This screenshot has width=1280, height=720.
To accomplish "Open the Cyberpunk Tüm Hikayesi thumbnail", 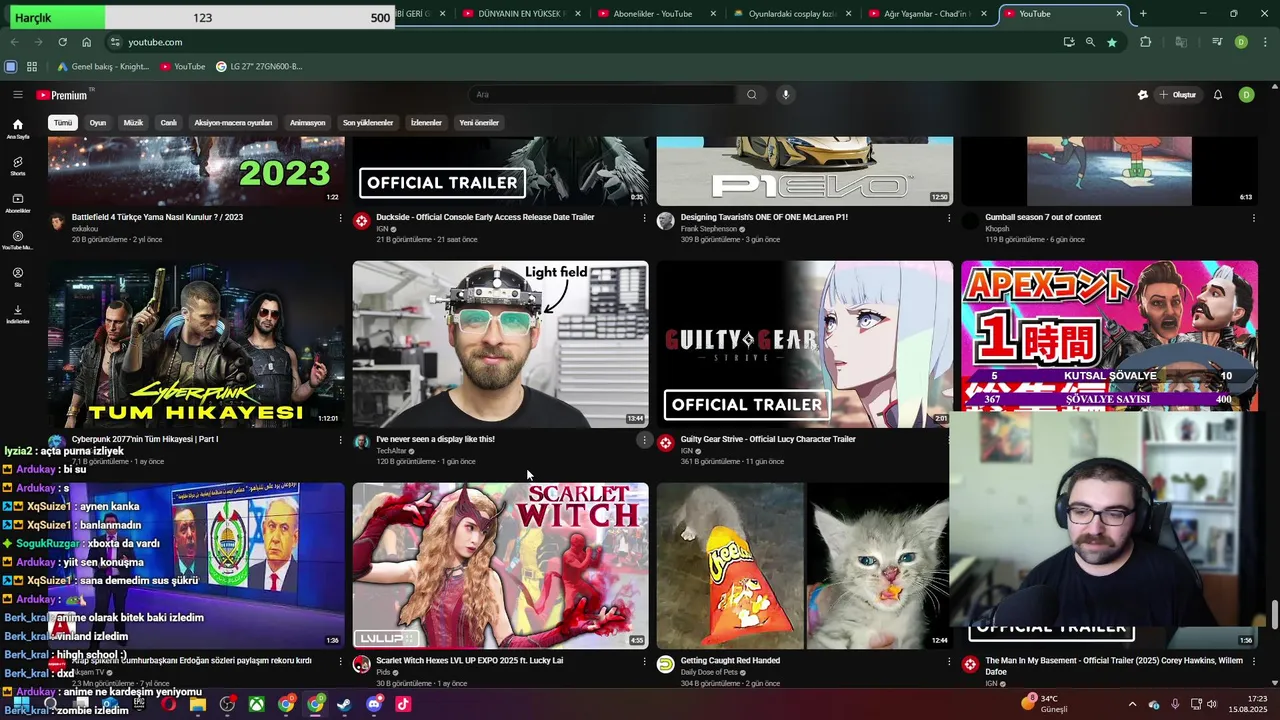I will [196, 344].
